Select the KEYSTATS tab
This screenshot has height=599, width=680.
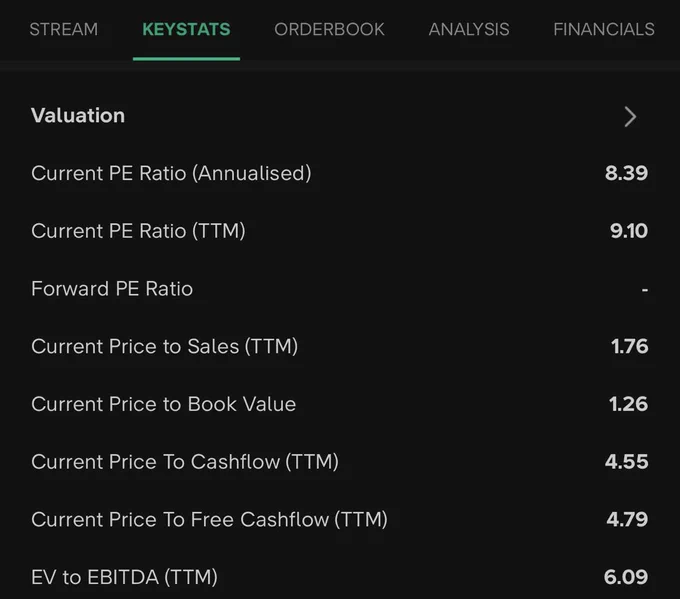tap(186, 29)
